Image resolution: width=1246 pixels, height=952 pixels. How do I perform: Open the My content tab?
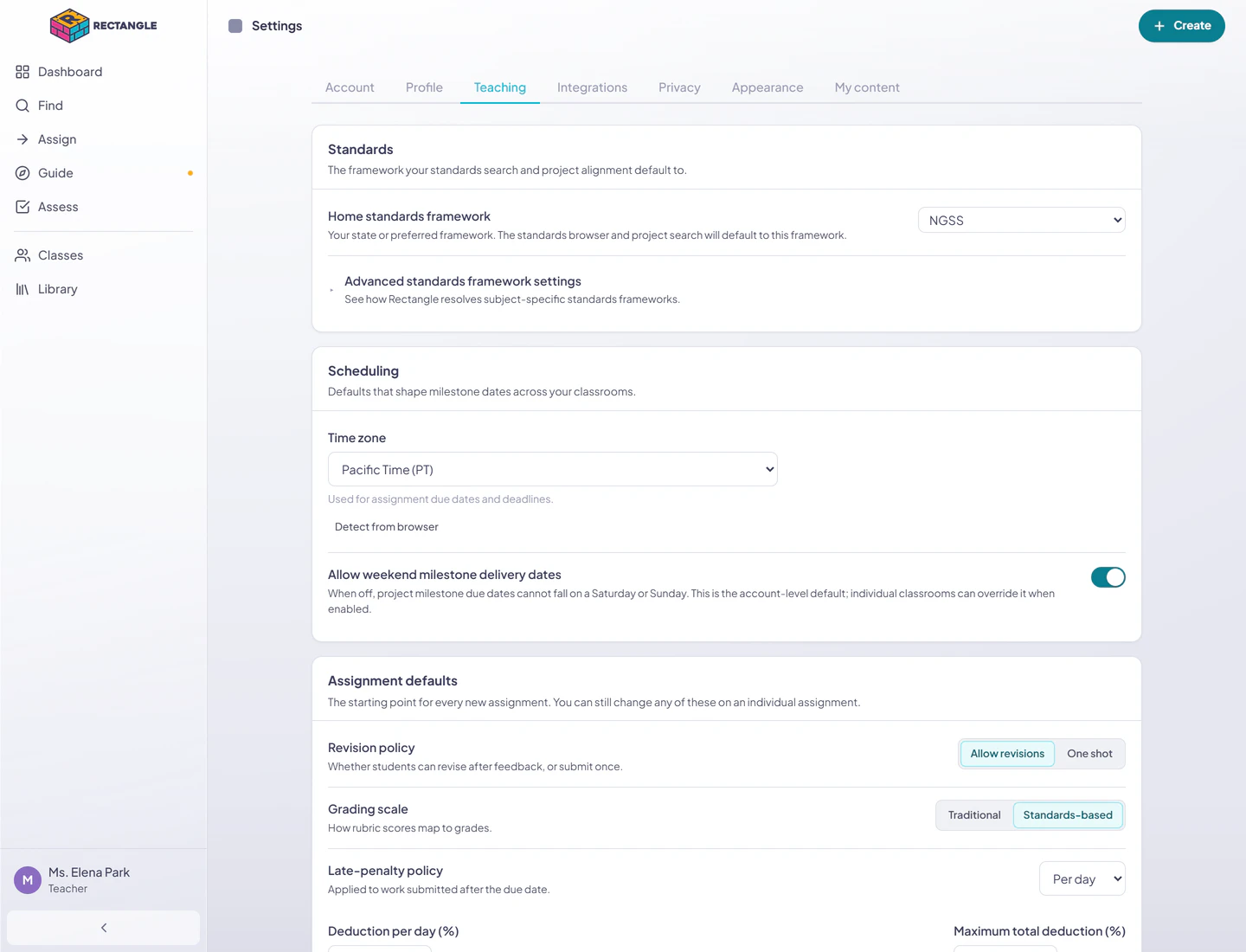(867, 87)
